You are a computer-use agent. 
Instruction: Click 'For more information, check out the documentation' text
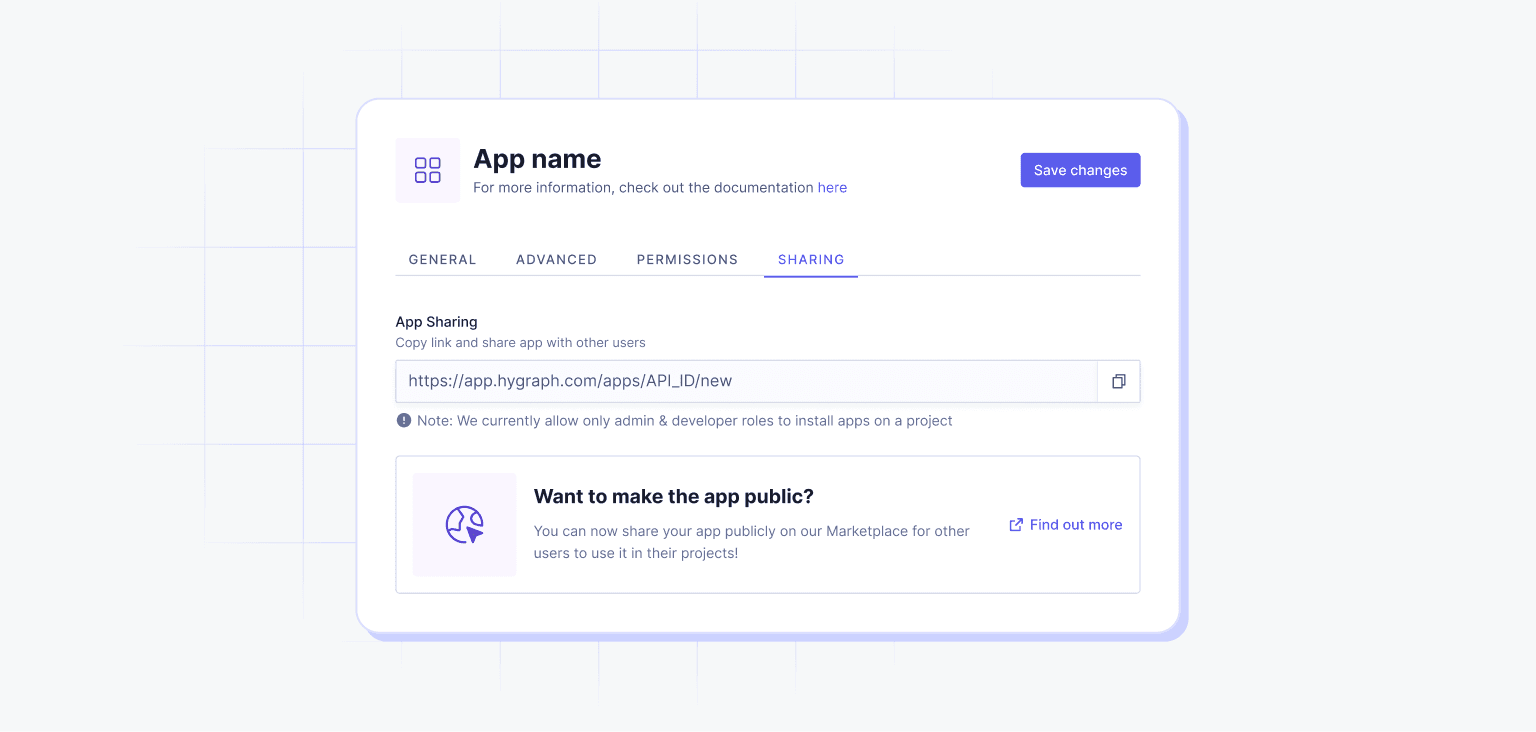coord(644,188)
